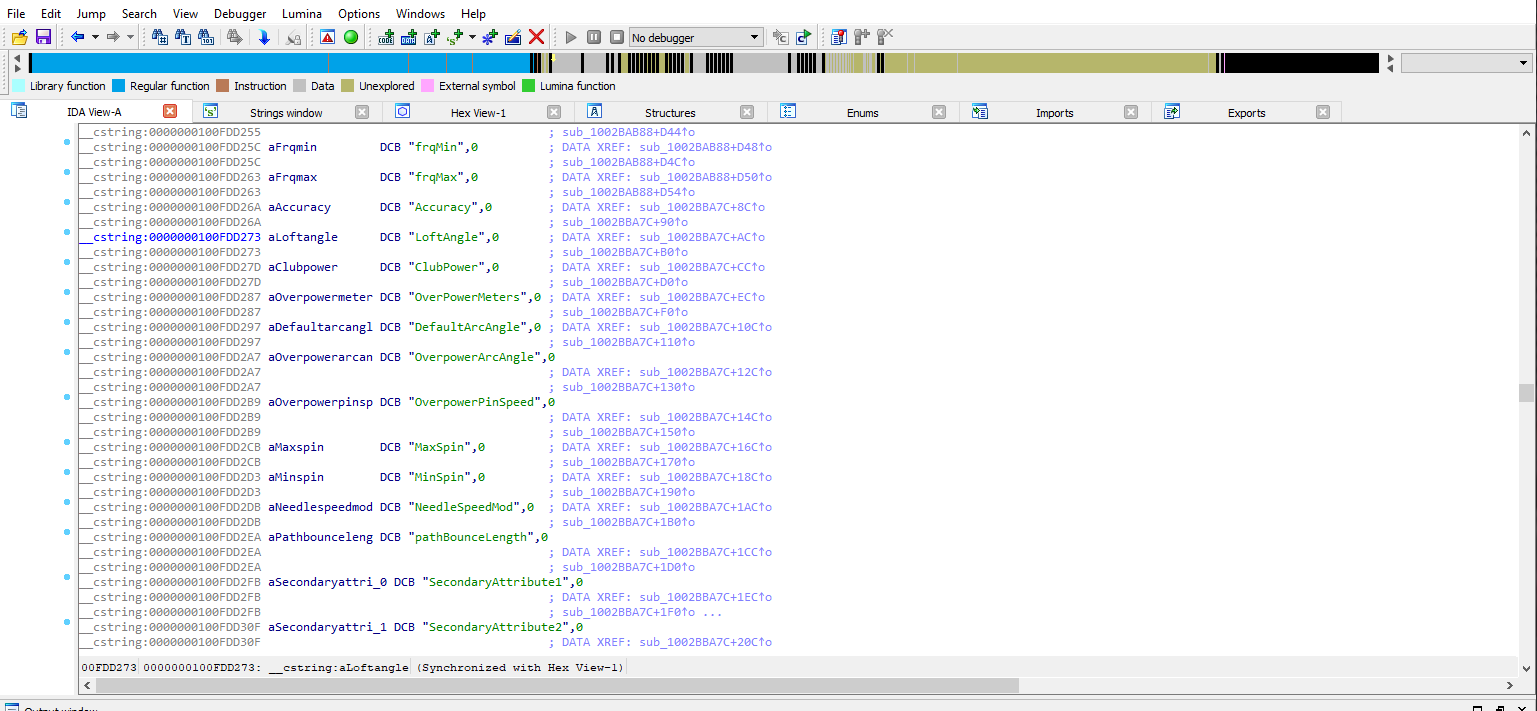Open the File menu

16,13
